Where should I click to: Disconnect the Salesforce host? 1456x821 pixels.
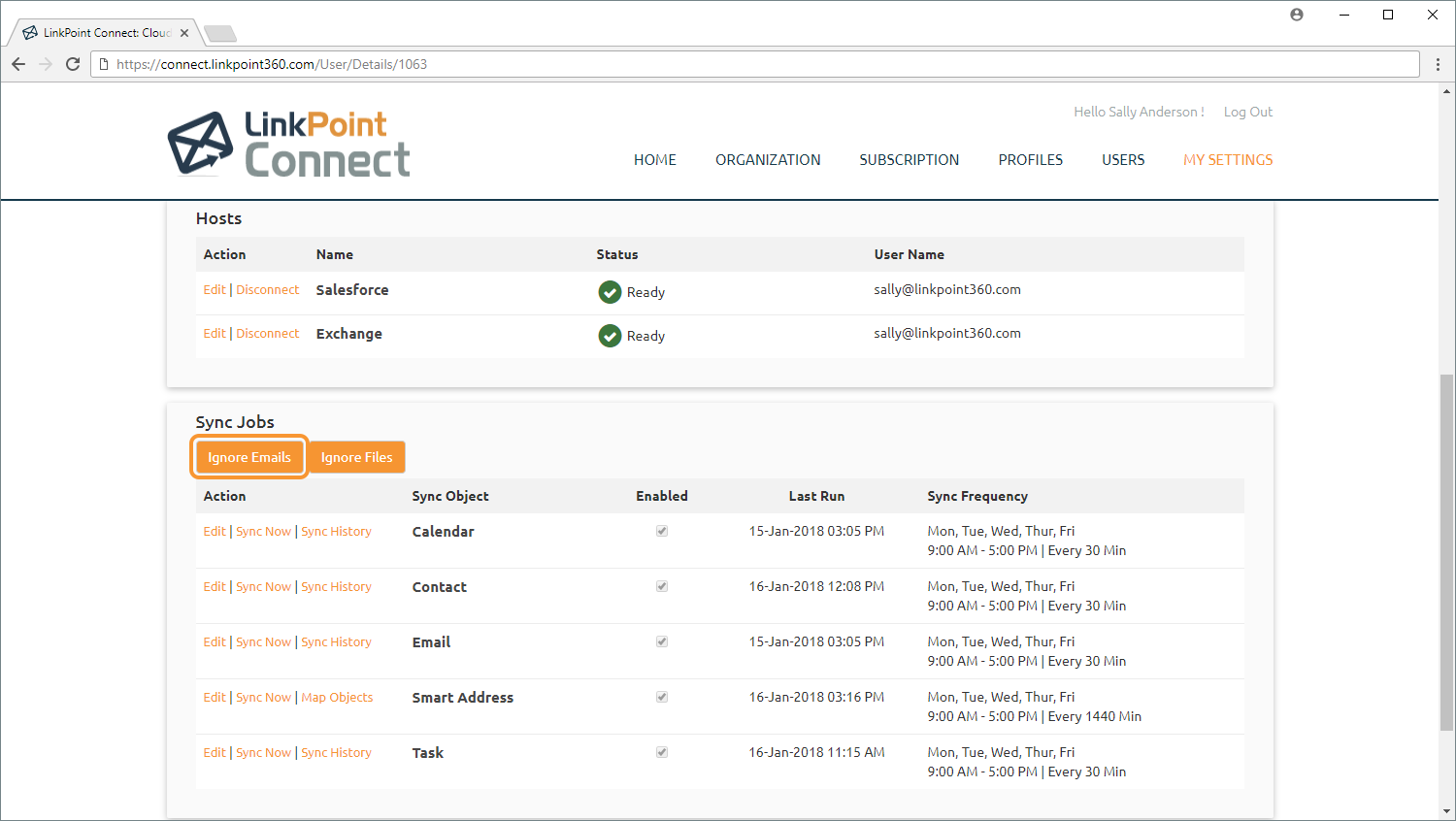[268, 289]
